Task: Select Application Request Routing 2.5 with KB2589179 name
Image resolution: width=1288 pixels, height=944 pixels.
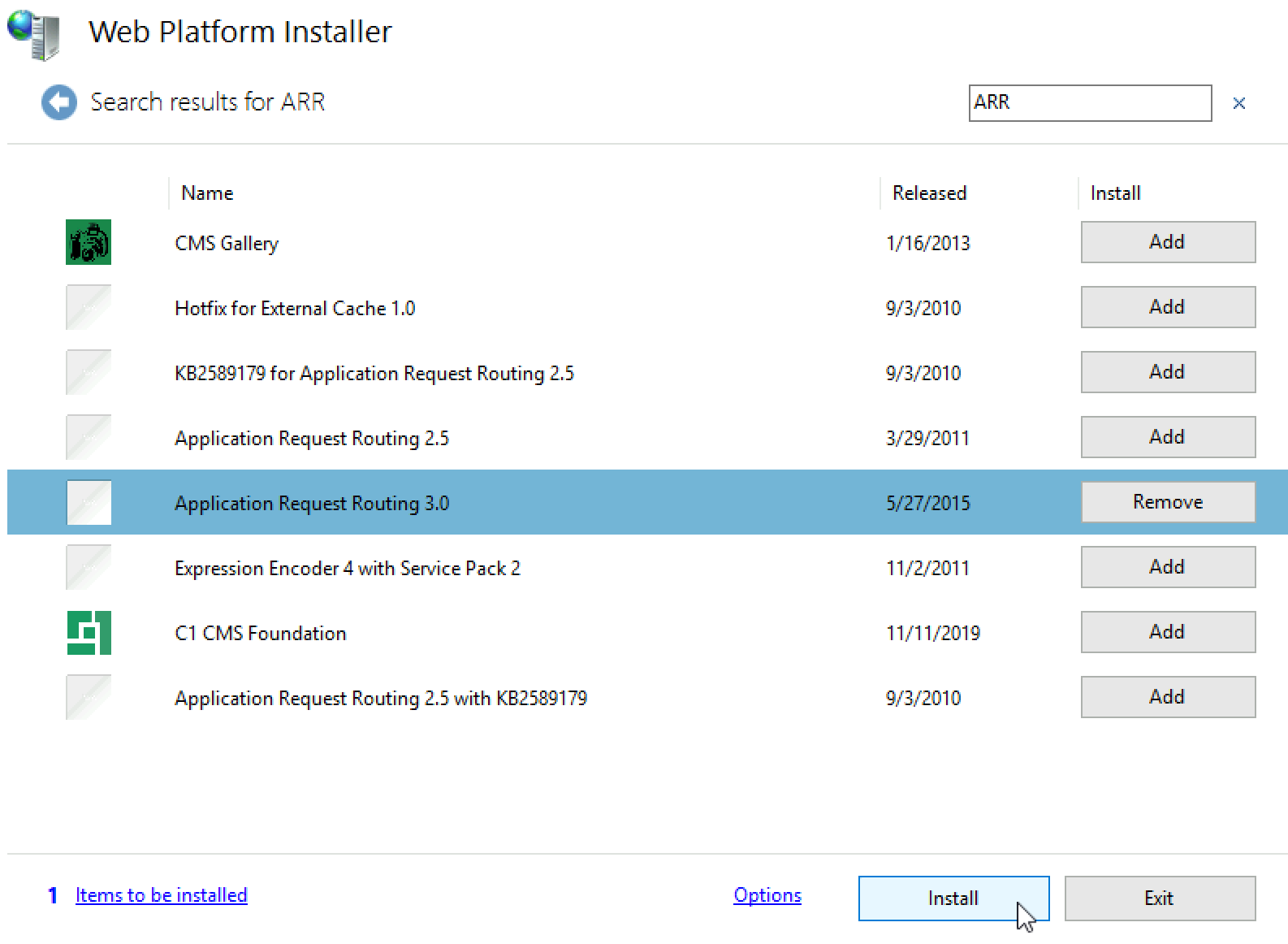Action: pos(381,698)
